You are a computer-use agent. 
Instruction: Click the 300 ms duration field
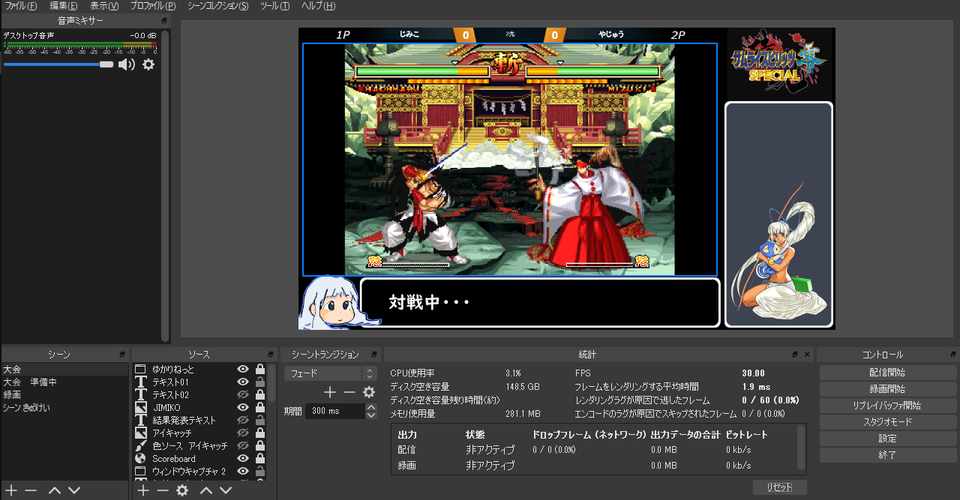click(x=334, y=411)
